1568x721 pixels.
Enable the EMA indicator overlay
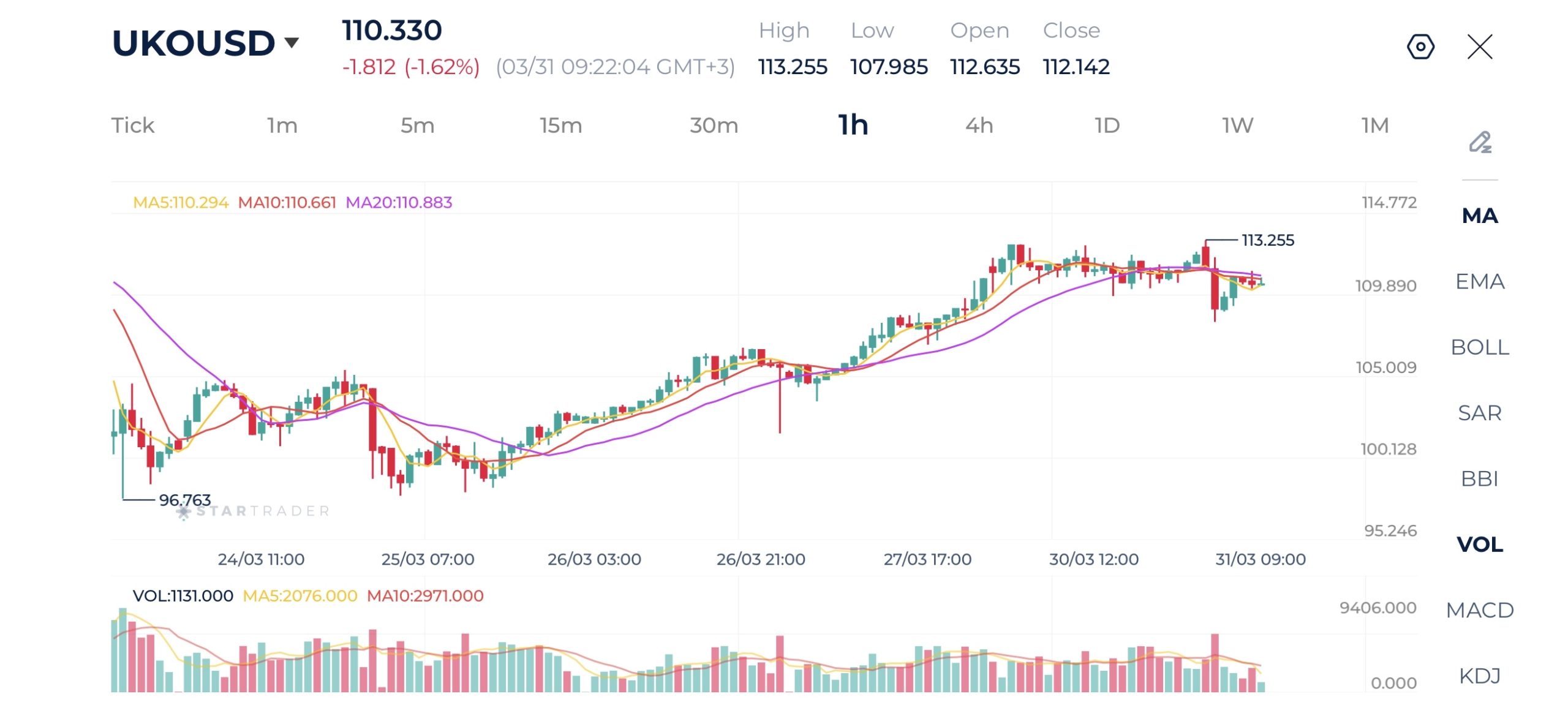point(1480,281)
